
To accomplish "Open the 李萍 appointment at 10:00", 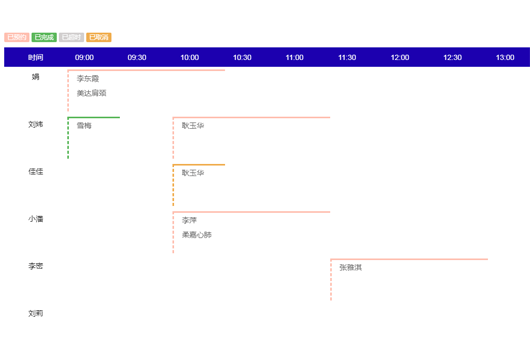I will [x=251, y=233].
